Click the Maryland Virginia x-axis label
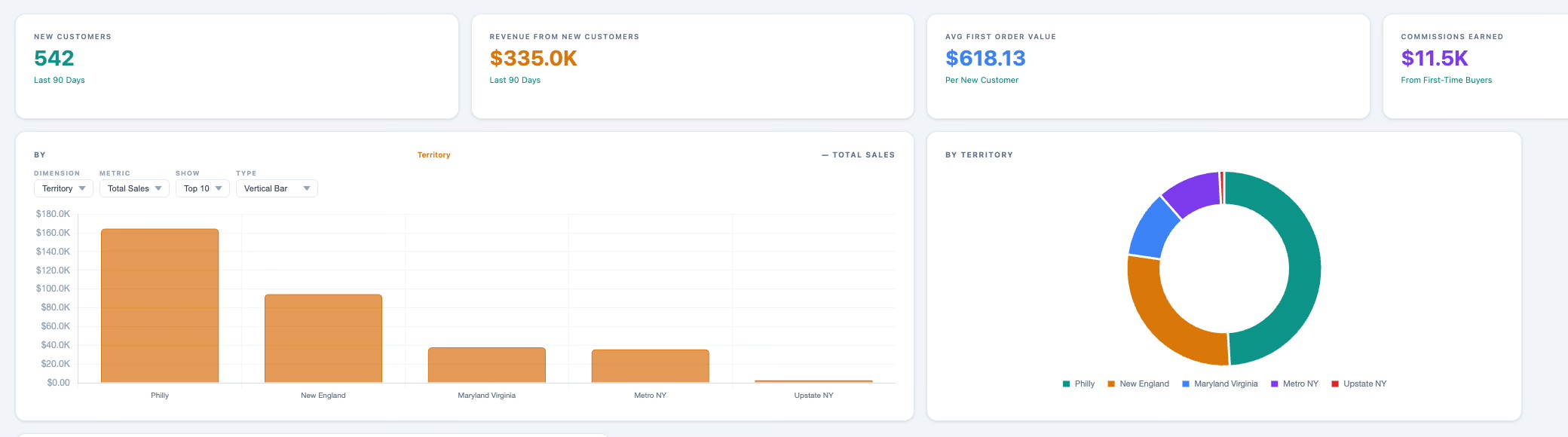Screen dimensions: 1568x437 click(x=487, y=396)
